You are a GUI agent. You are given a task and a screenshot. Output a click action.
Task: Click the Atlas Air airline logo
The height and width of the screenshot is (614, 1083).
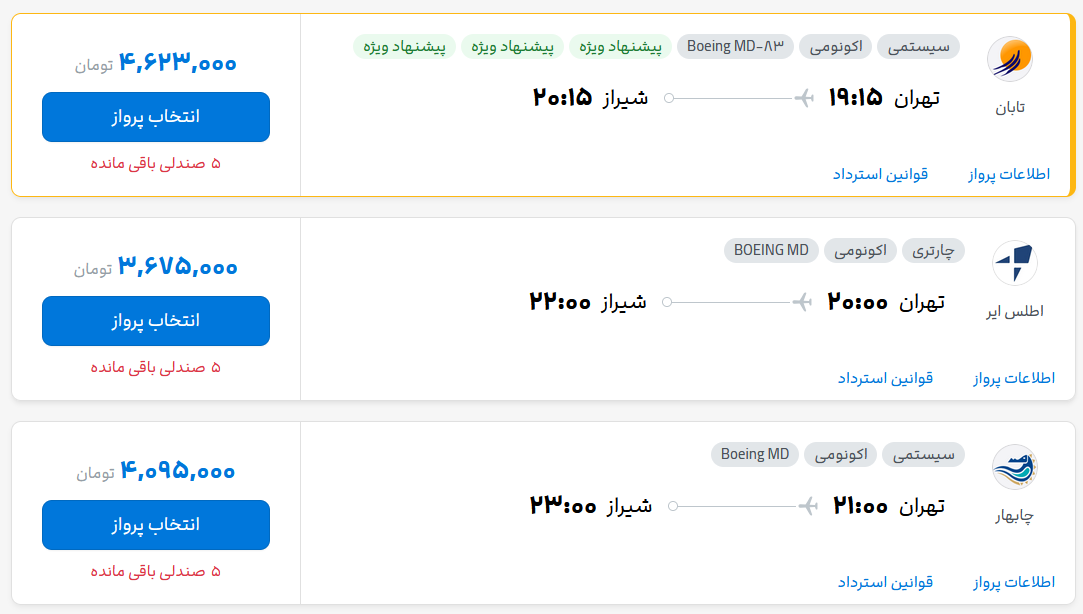point(1015,263)
